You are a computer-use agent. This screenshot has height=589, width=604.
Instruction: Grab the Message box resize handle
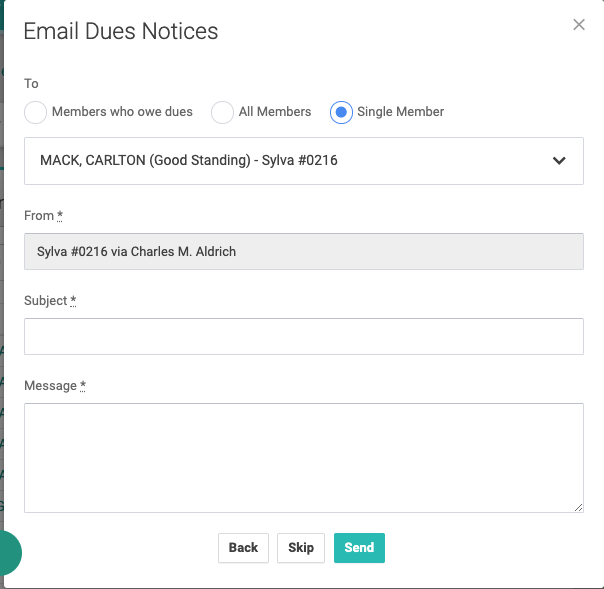578,507
